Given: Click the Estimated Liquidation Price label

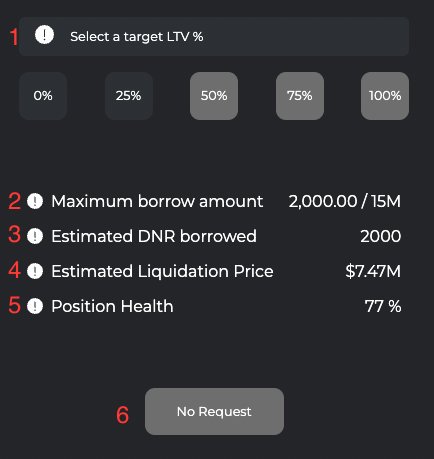Looking at the screenshot, I should pyautogui.click(x=162, y=271).
